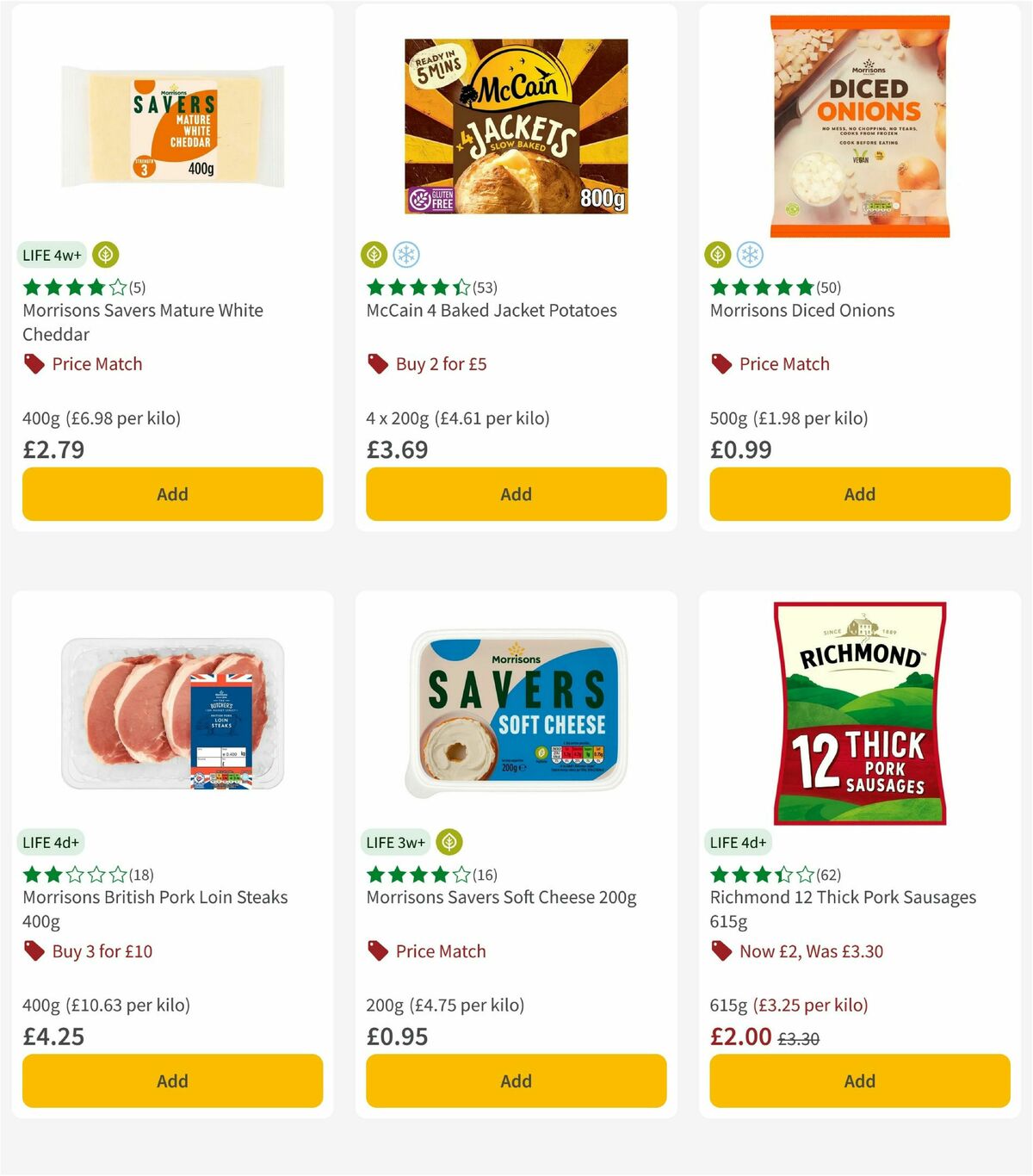Click the Richmond sausages package image
1033x1176 pixels.
click(x=859, y=715)
